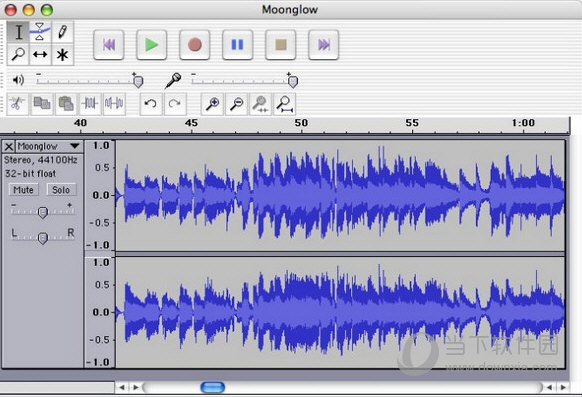Screen dimensions: 582x397
Task: Adjust input volume slider handle
Action: [293, 81]
